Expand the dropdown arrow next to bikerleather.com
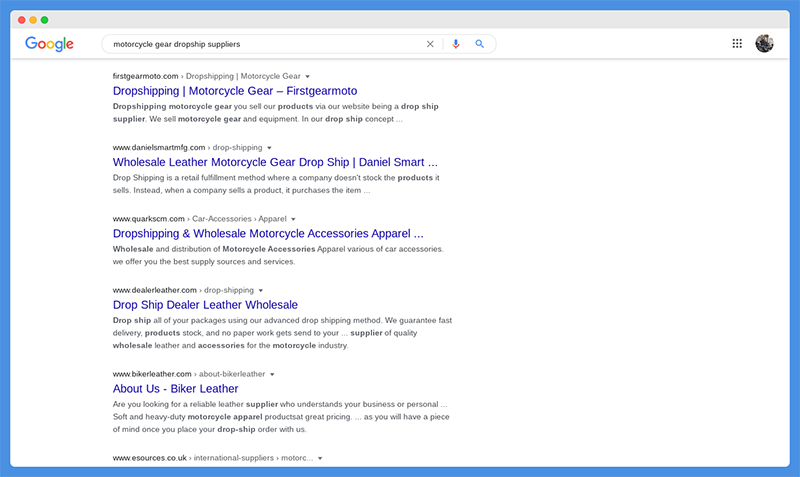The image size is (800, 477). 272,374
